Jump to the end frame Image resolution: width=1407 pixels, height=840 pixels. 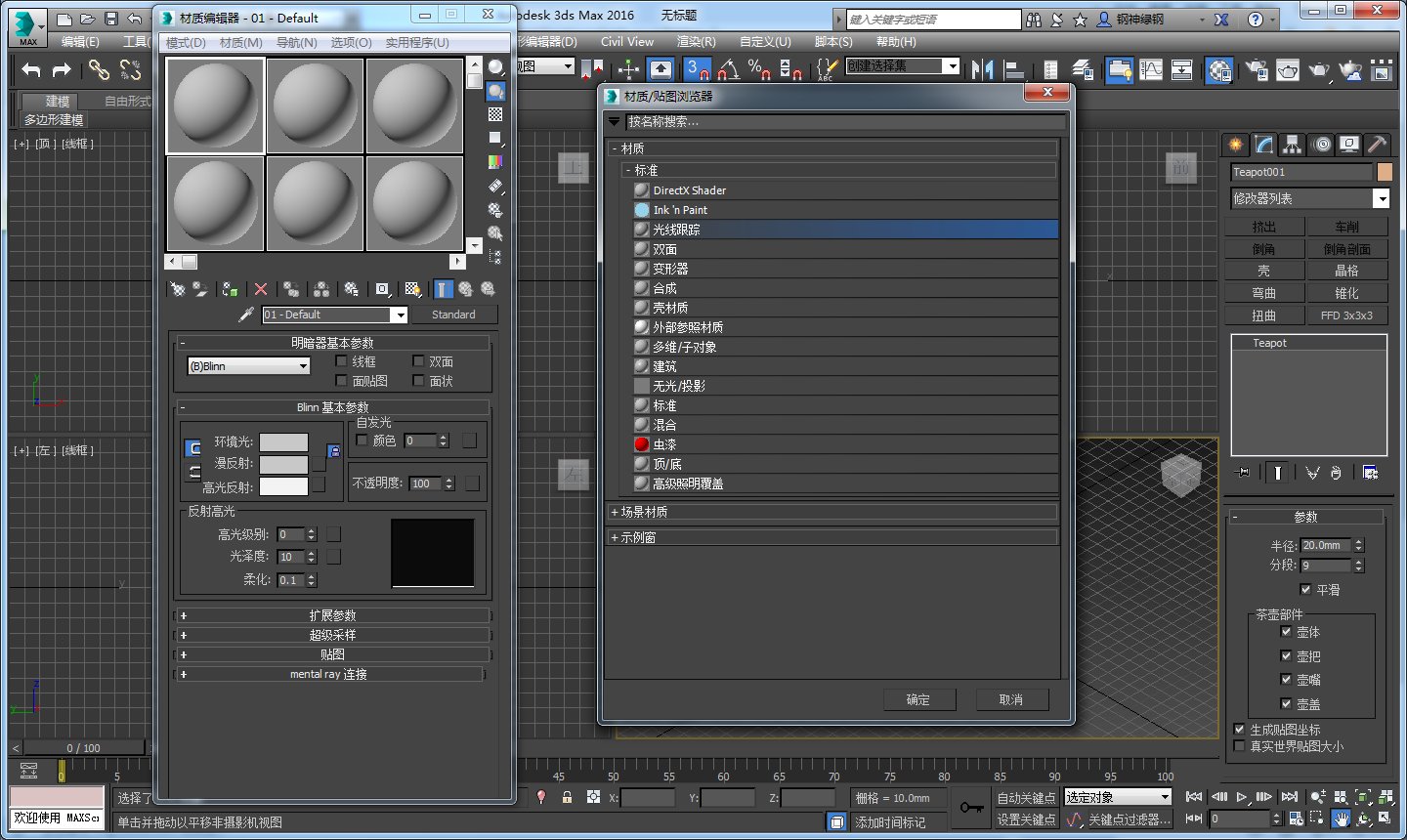[x=1290, y=797]
